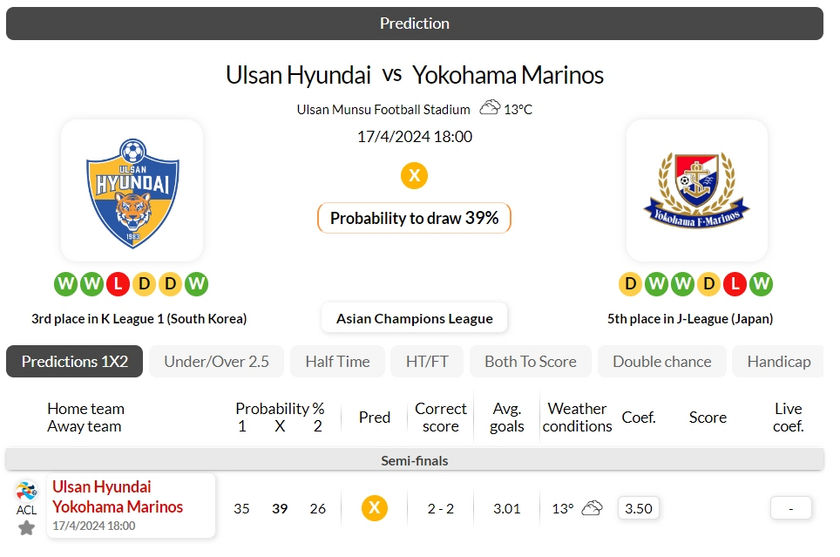
Task: Switch to Double chance tab
Action: 662,362
